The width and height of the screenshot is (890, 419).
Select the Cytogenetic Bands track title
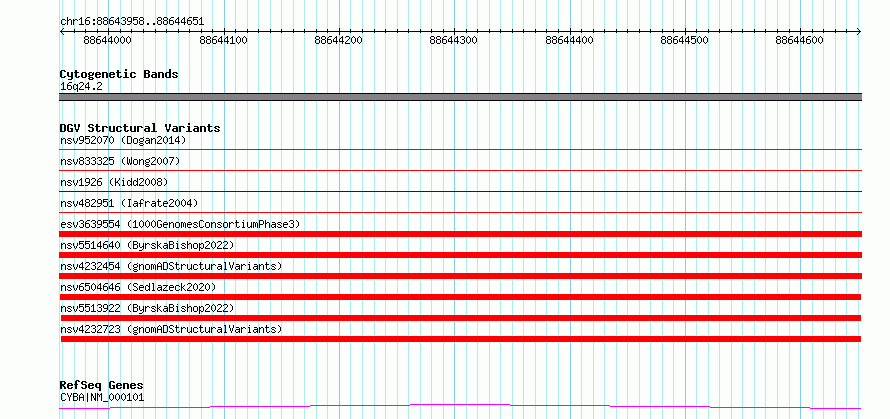tap(119, 74)
